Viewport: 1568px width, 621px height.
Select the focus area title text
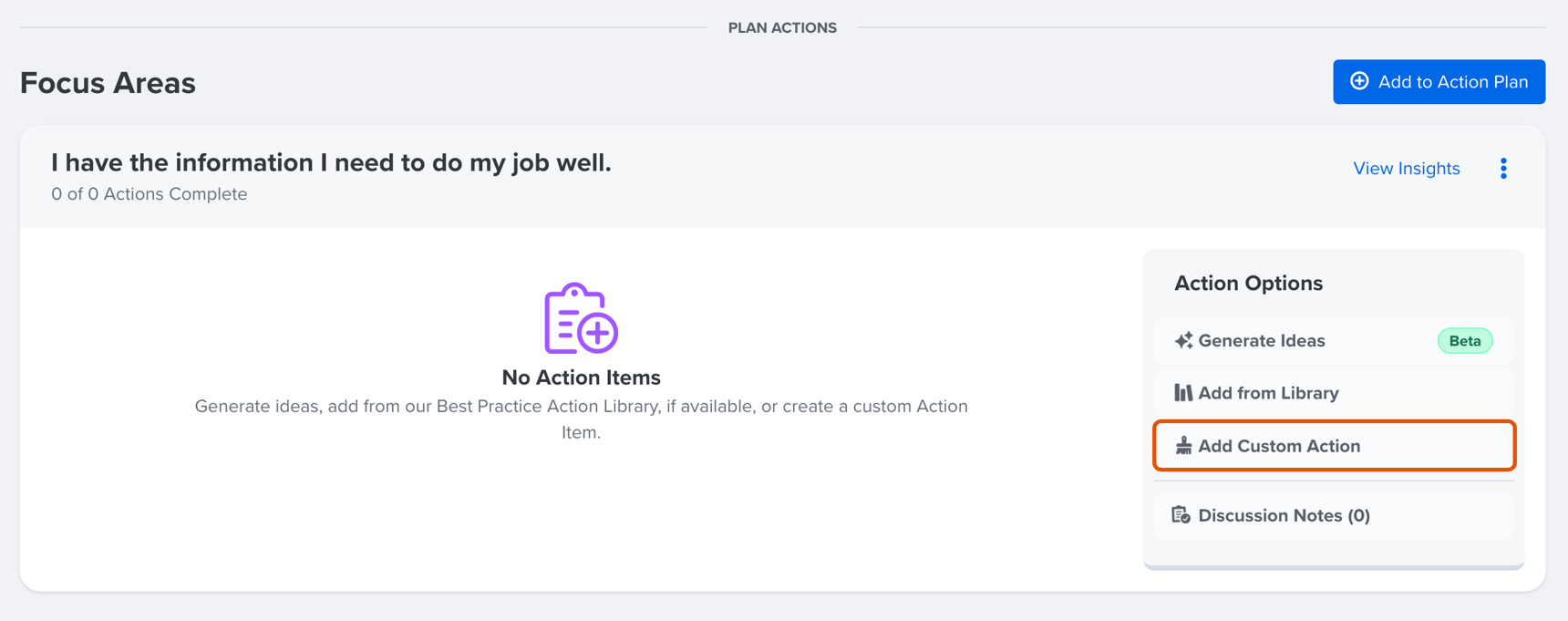pos(332,162)
